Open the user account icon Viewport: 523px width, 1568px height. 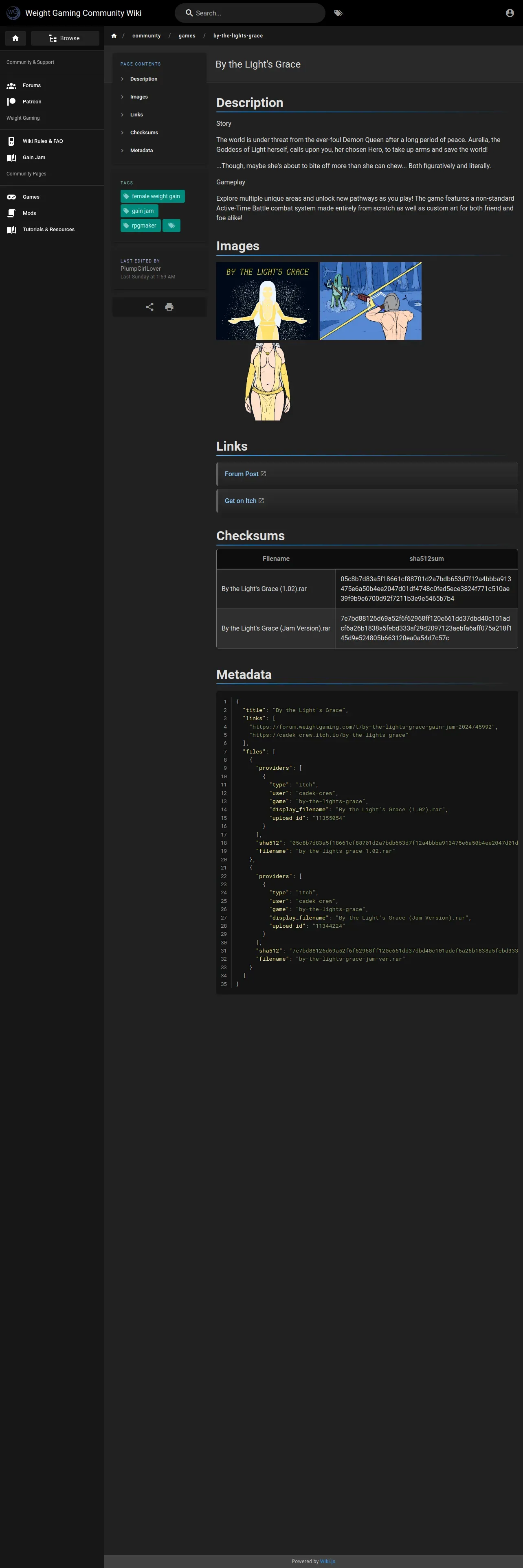[x=510, y=13]
